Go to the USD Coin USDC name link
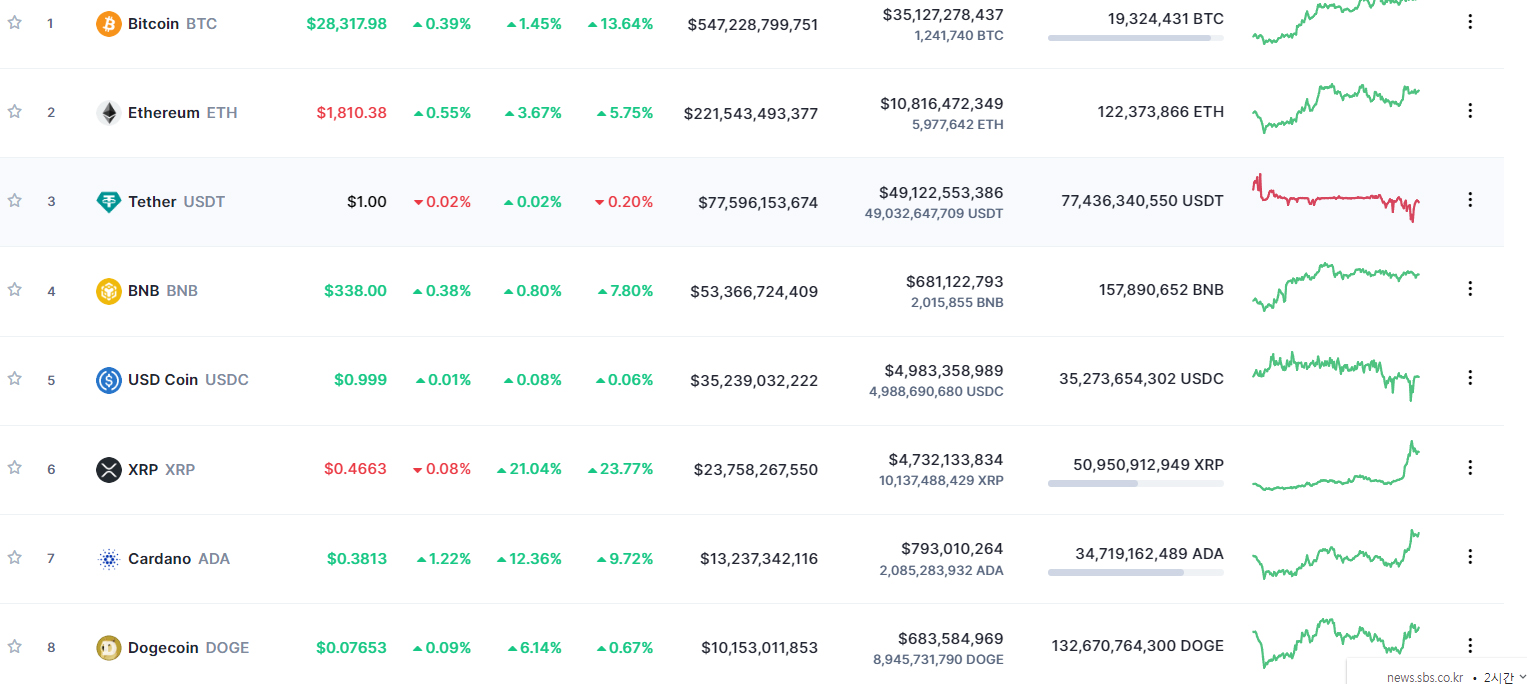The image size is (1527, 684). point(188,380)
